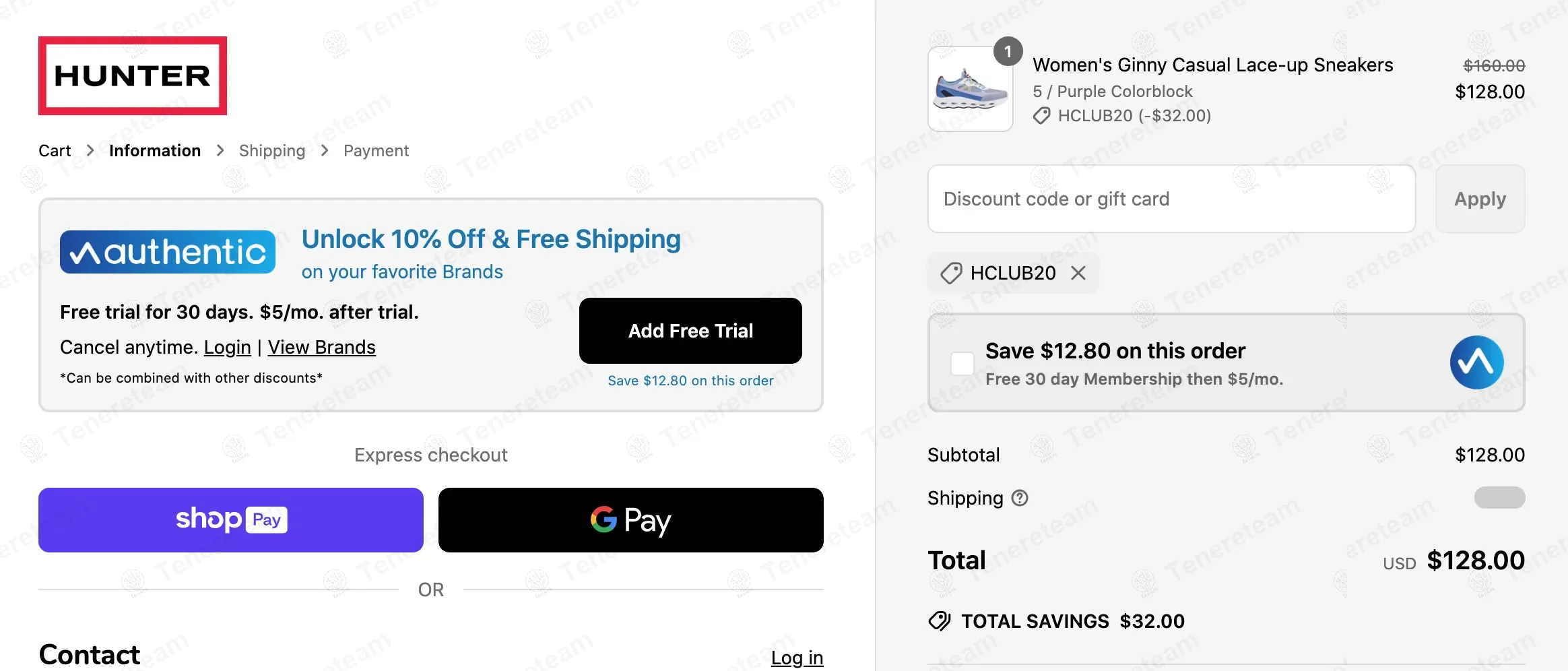Click the item quantity badge
This screenshot has height=671, width=1568.
1008,52
